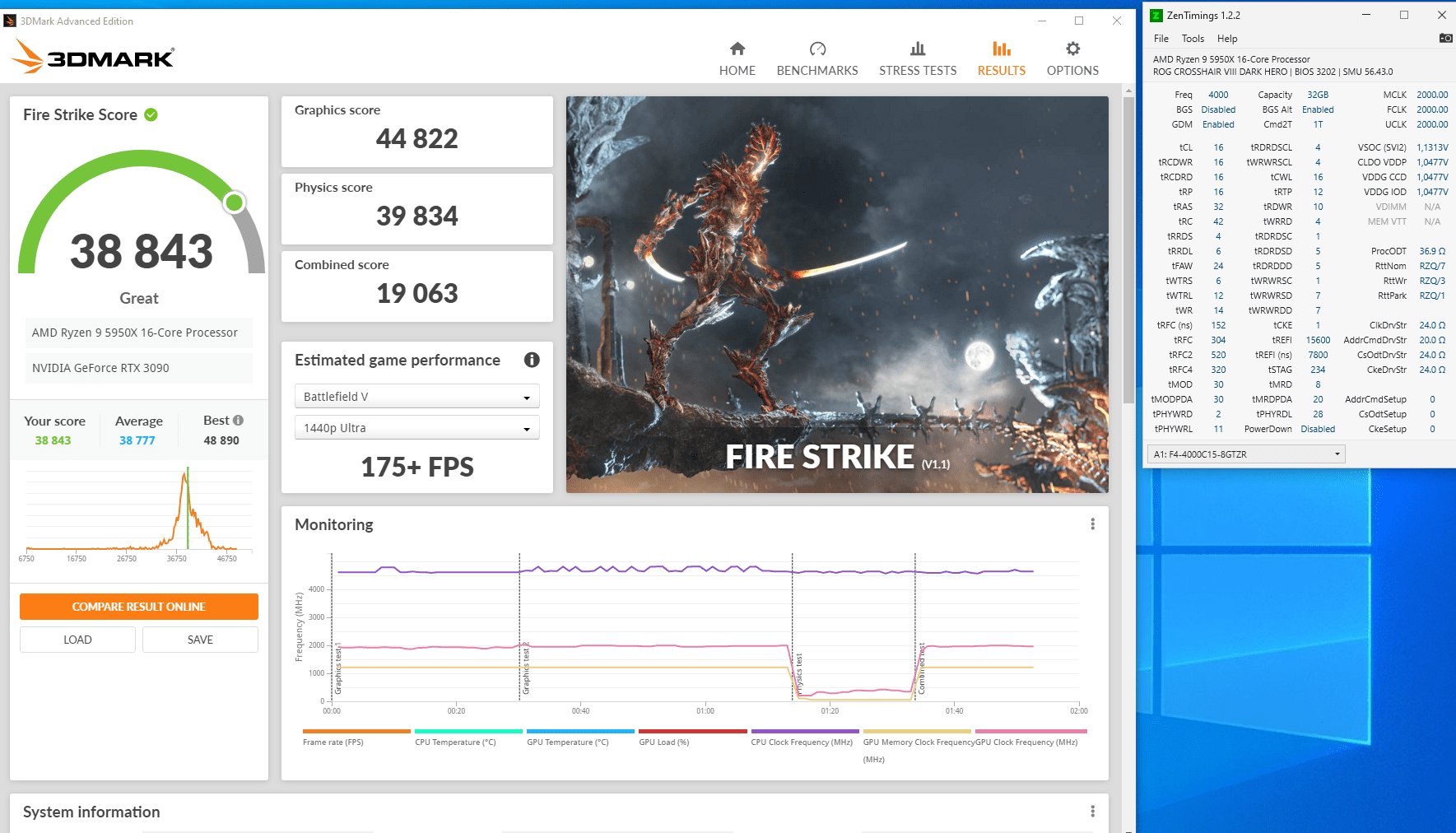Click the SAVE button
Image resolution: width=1456 pixels, height=833 pixels.
(x=200, y=640)
